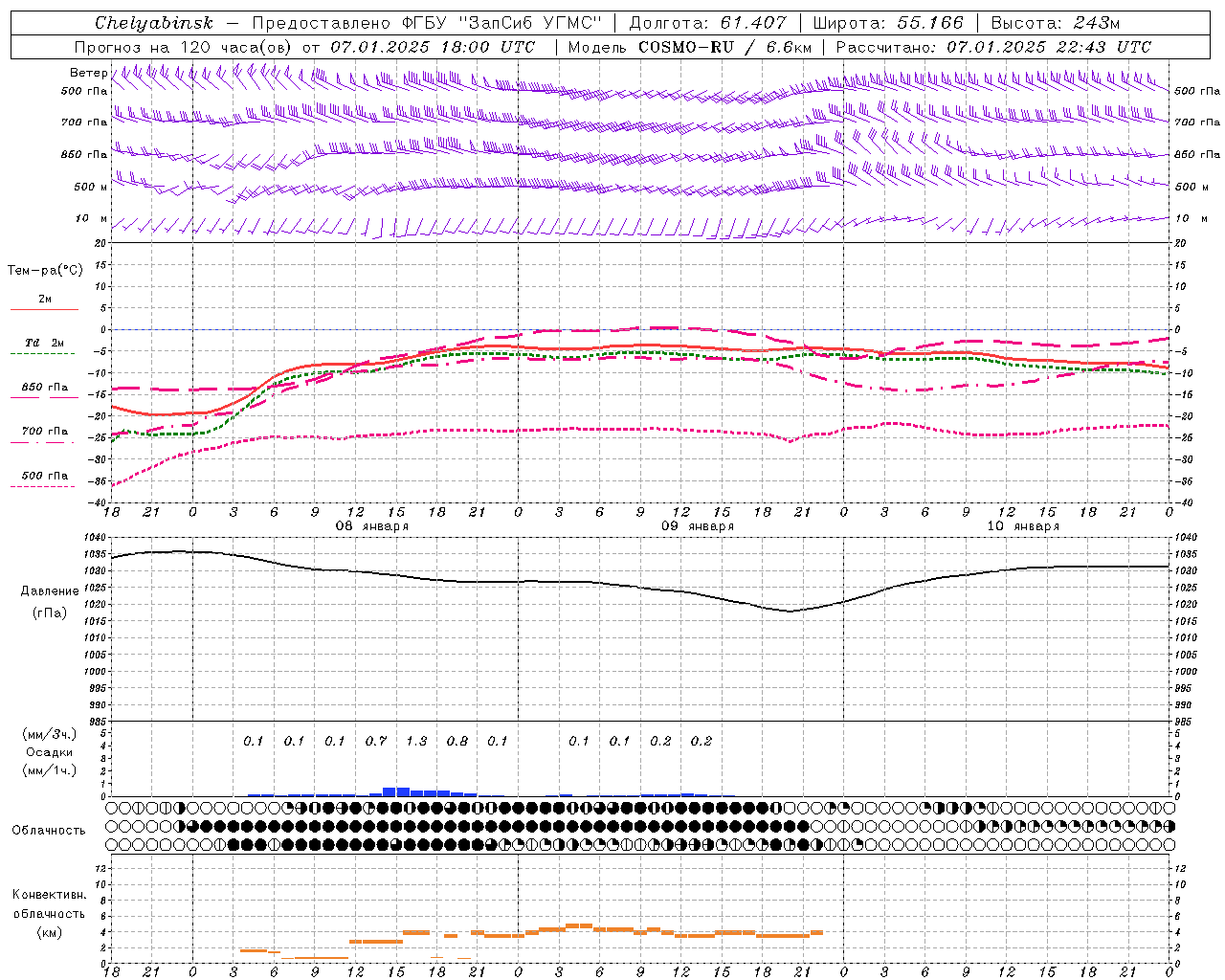Select the 500 м wind level label
The height and width of the screenshot is (980, 1225).
click(91, 187)
